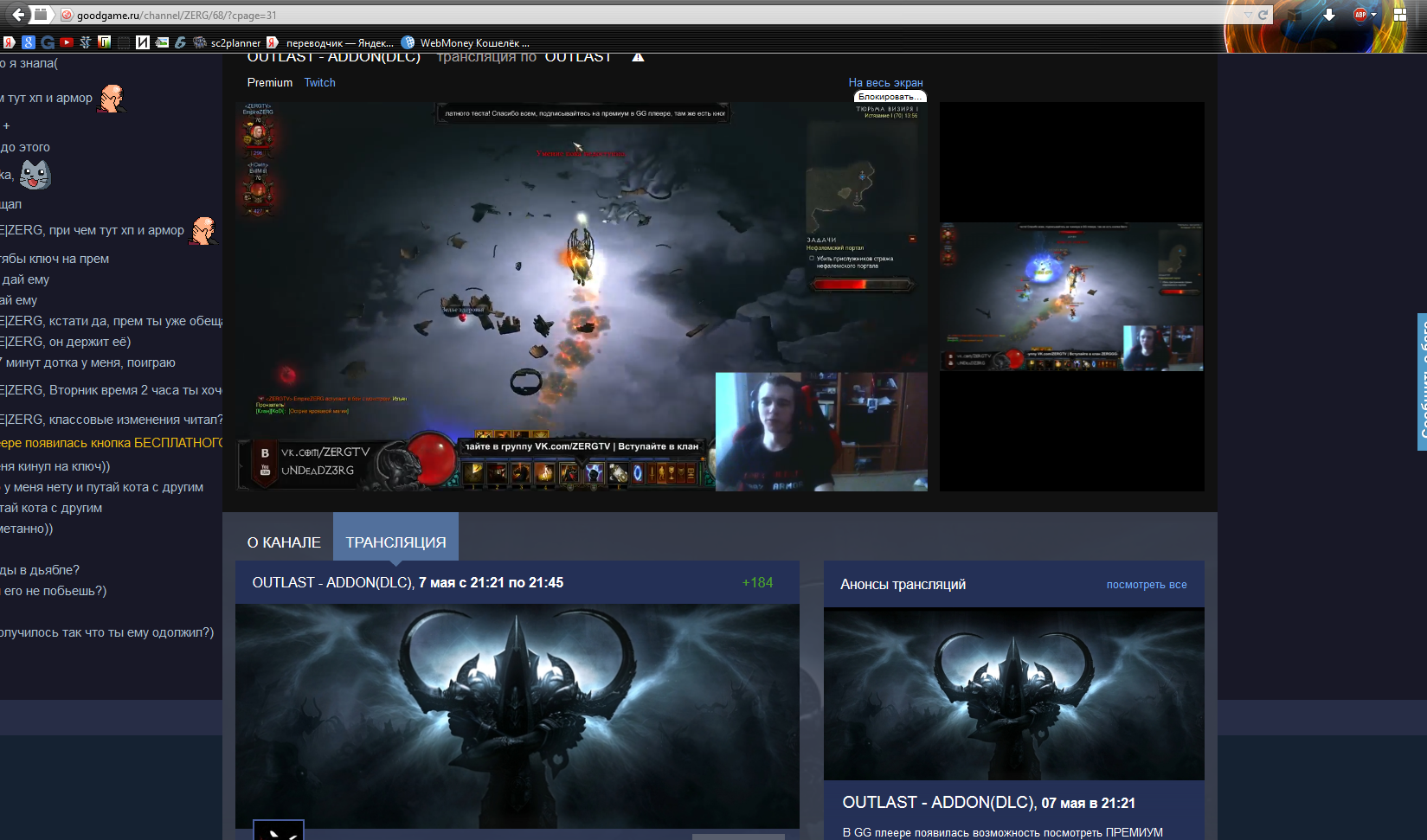Screen dimensions: 1427x840
Task: Open the 'О КАНАЛЕ' tab
Action: pyautogui.click(x=284, y=542)
